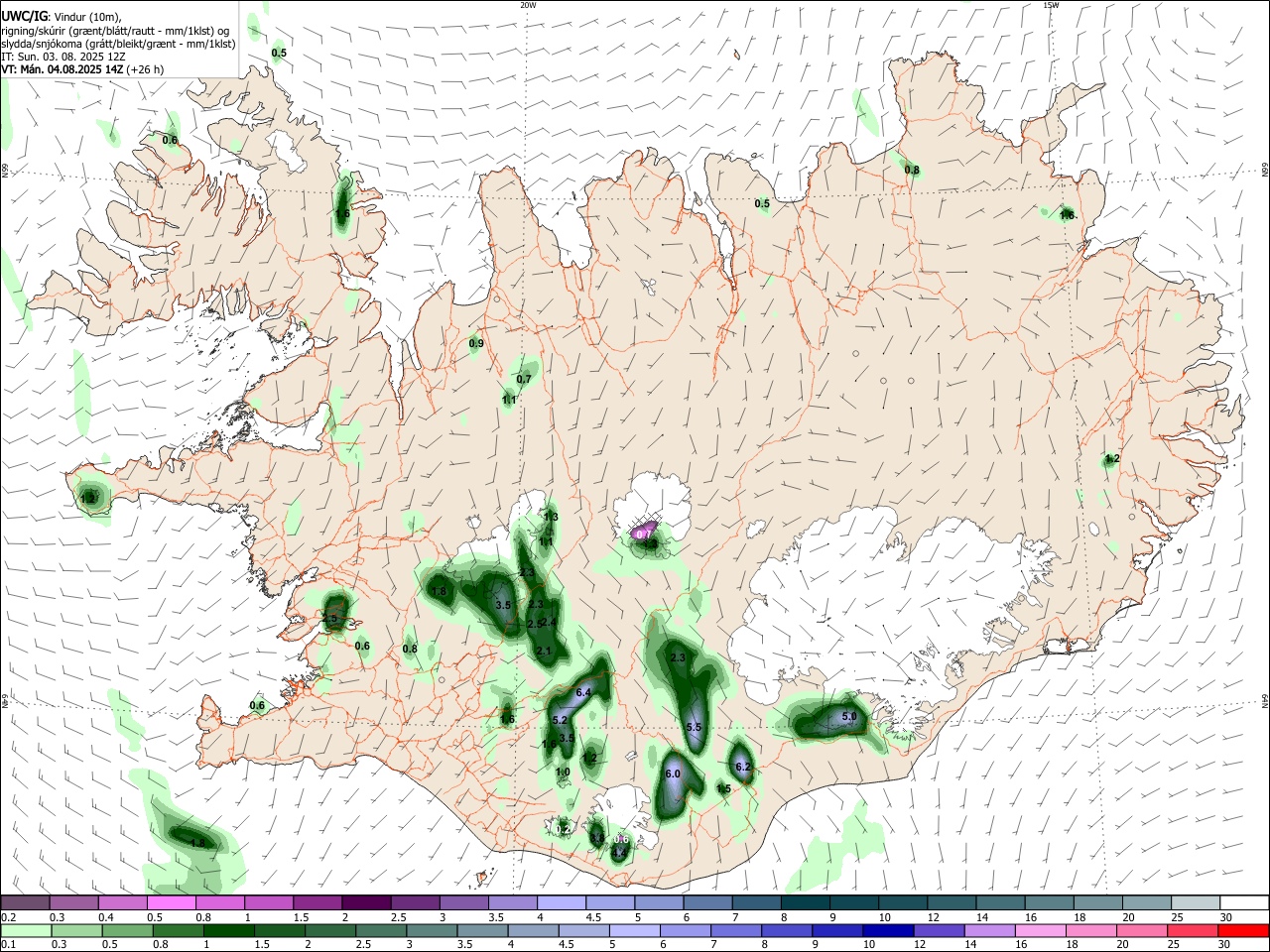The image size is (1270, 952).
Task: Click the UWC/IG Vindur (10m) title line
Action: point(62,15)
